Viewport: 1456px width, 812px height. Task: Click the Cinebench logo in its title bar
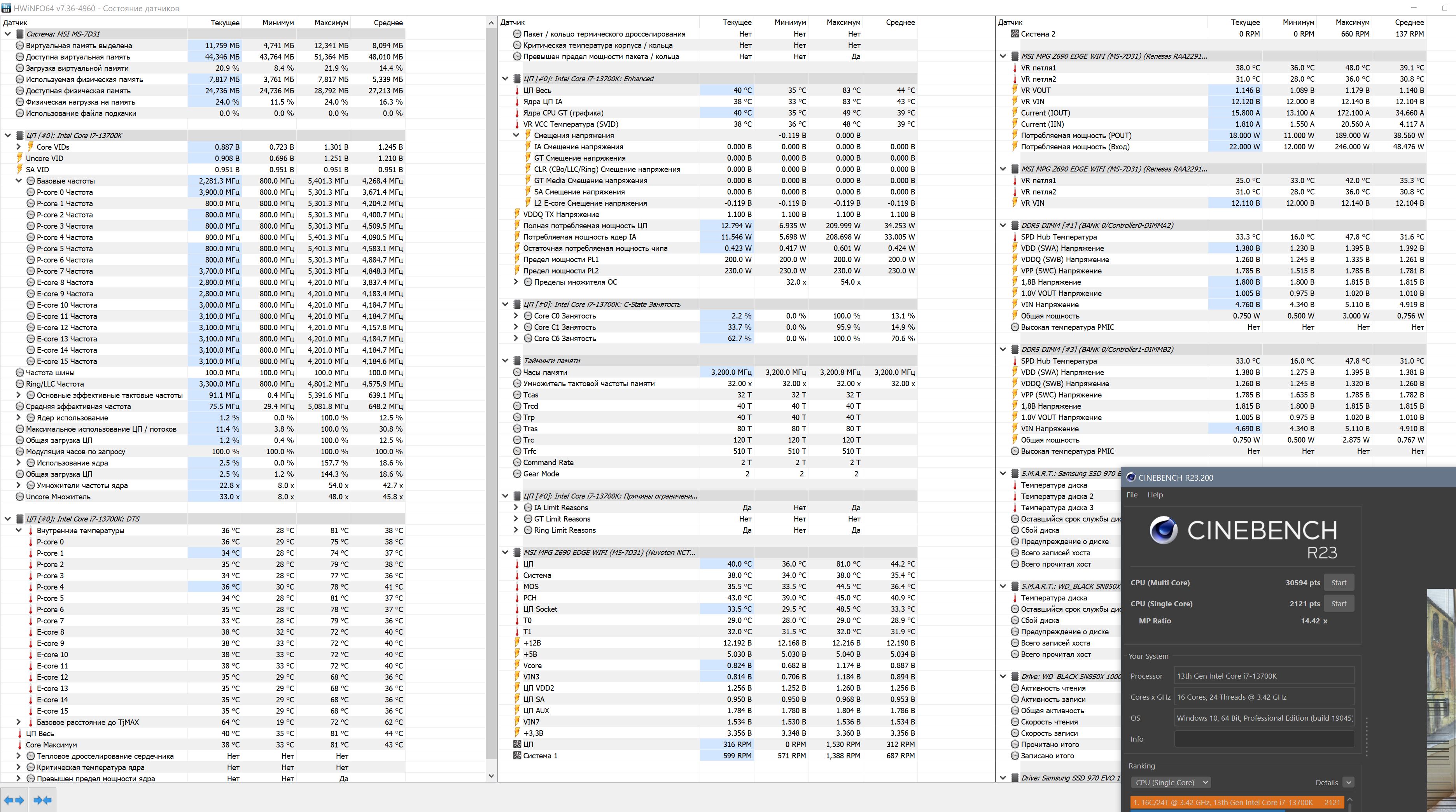1130,478
